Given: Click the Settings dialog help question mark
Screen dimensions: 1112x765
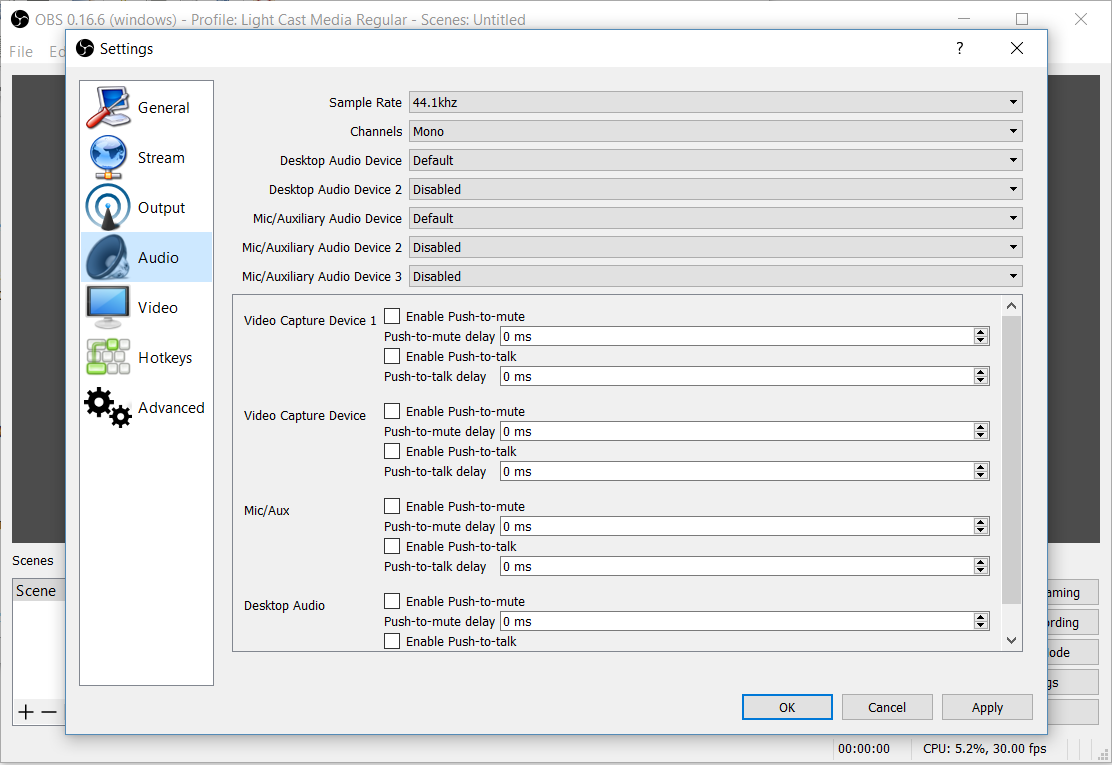Looking at the screenshot, I should point(960,48).
